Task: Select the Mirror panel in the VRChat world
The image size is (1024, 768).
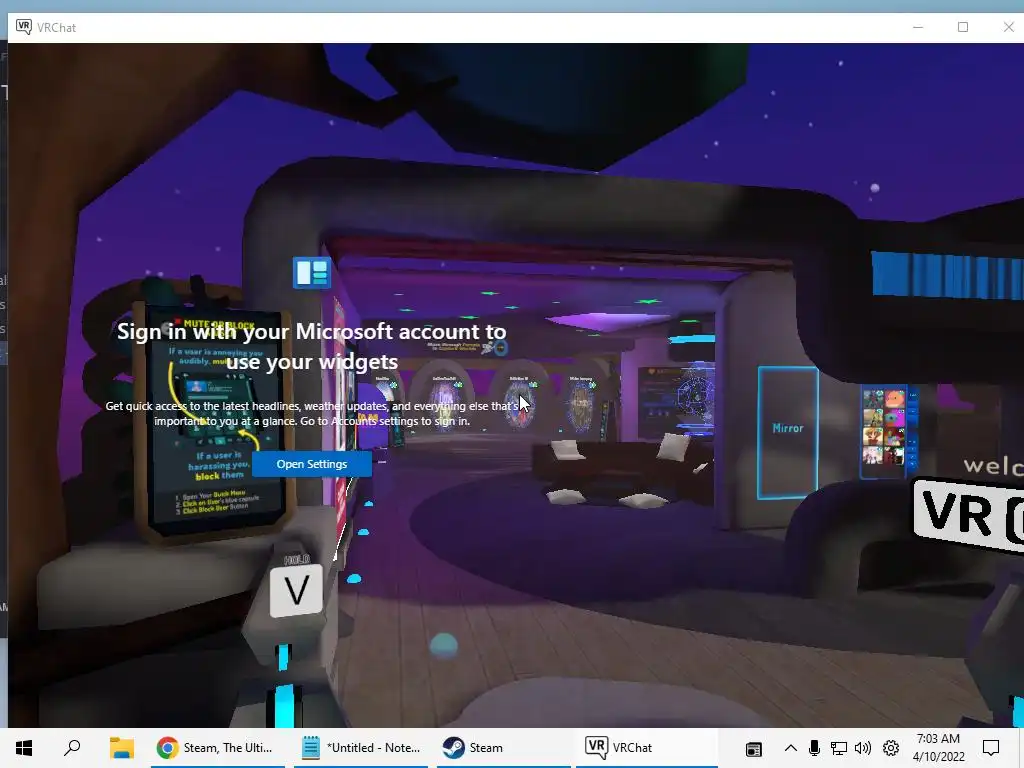Action: point(788,432)
